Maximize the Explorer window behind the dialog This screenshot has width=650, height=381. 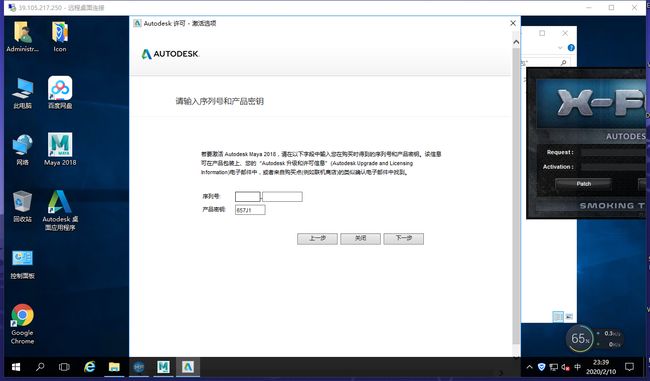[x=542, y=33]
